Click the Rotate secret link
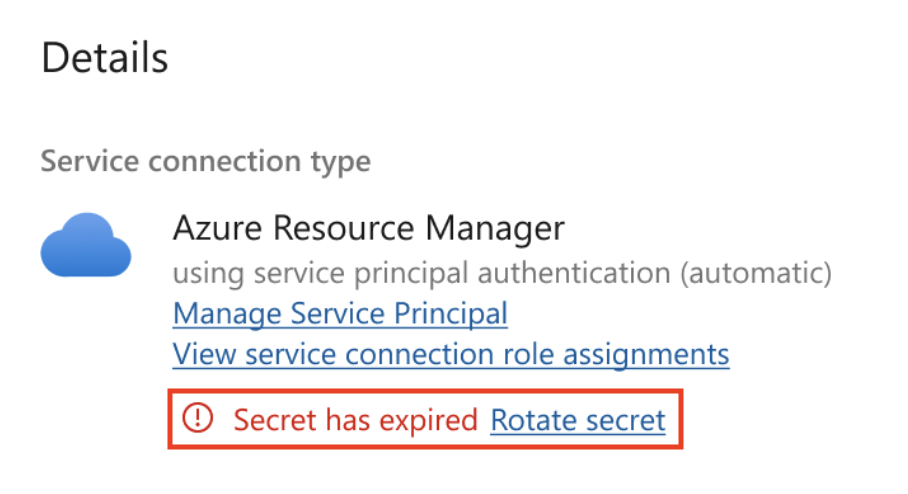This screenshot has width=908, height=494. point(578,420)
